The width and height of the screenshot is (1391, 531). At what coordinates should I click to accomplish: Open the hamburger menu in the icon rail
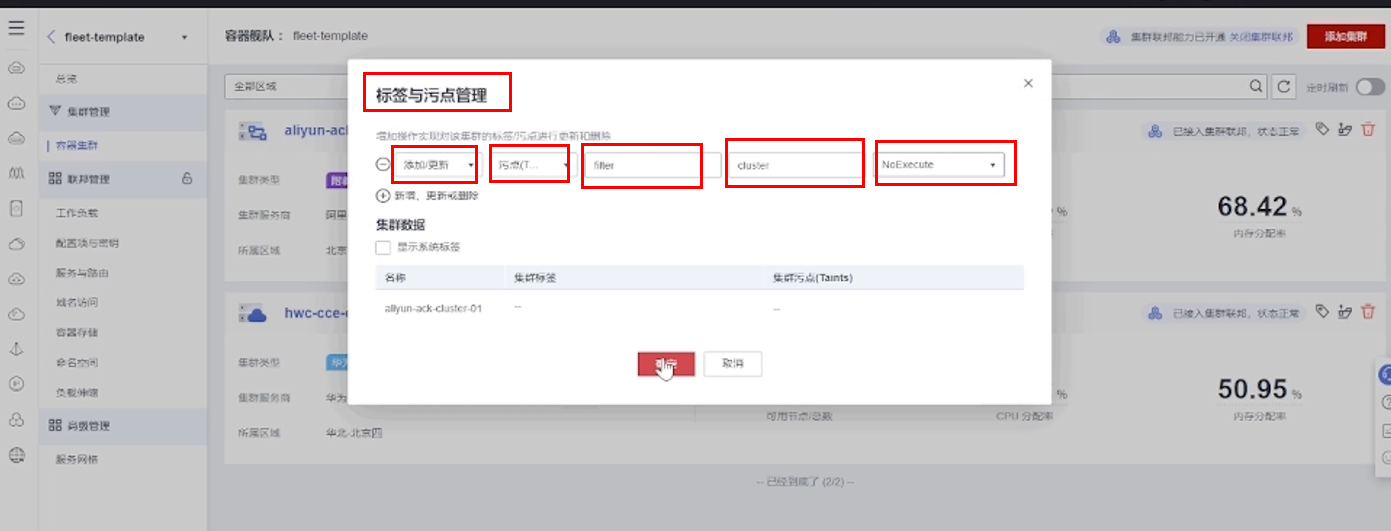pos(16,29)
